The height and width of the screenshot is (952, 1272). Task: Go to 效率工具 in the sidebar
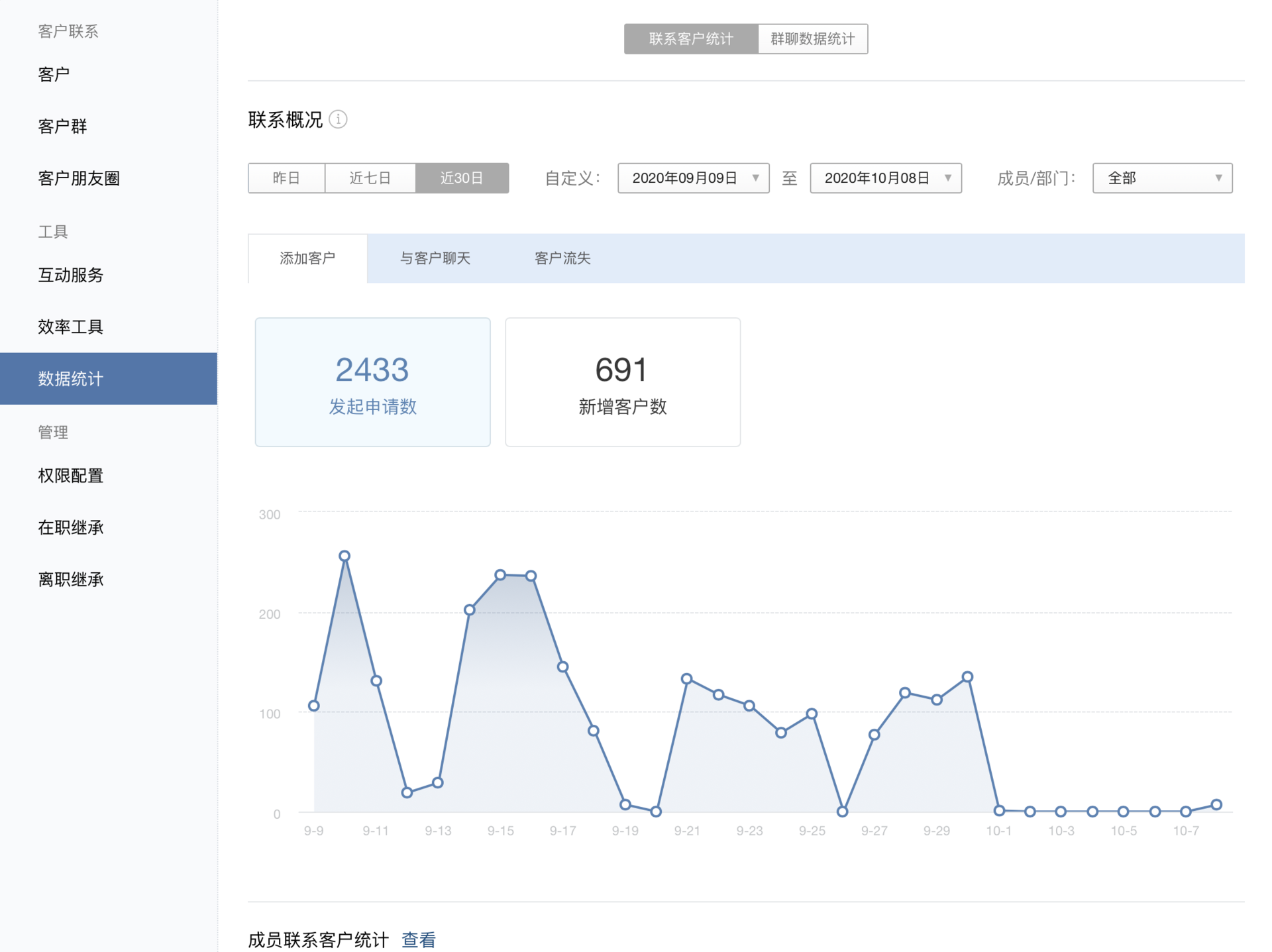70,327
